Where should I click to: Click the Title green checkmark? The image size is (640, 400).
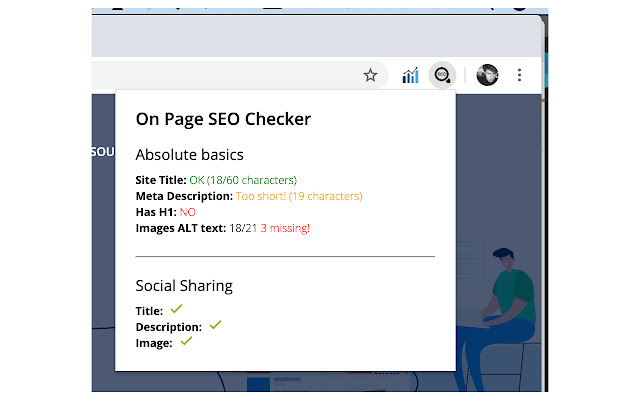pos(177,310)
